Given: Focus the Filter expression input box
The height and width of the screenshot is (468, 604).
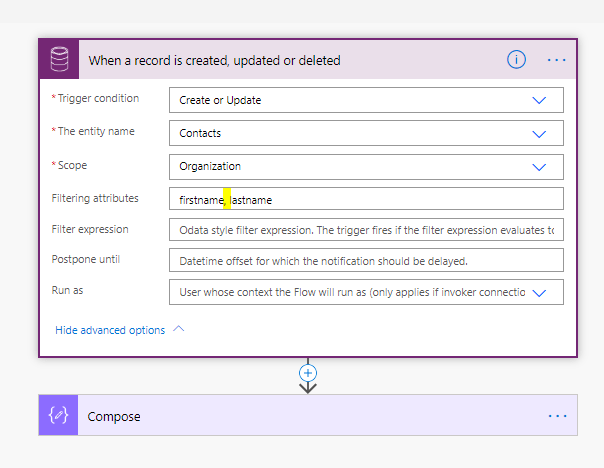Looking at the screenshot, I should (x=366, y=230).
